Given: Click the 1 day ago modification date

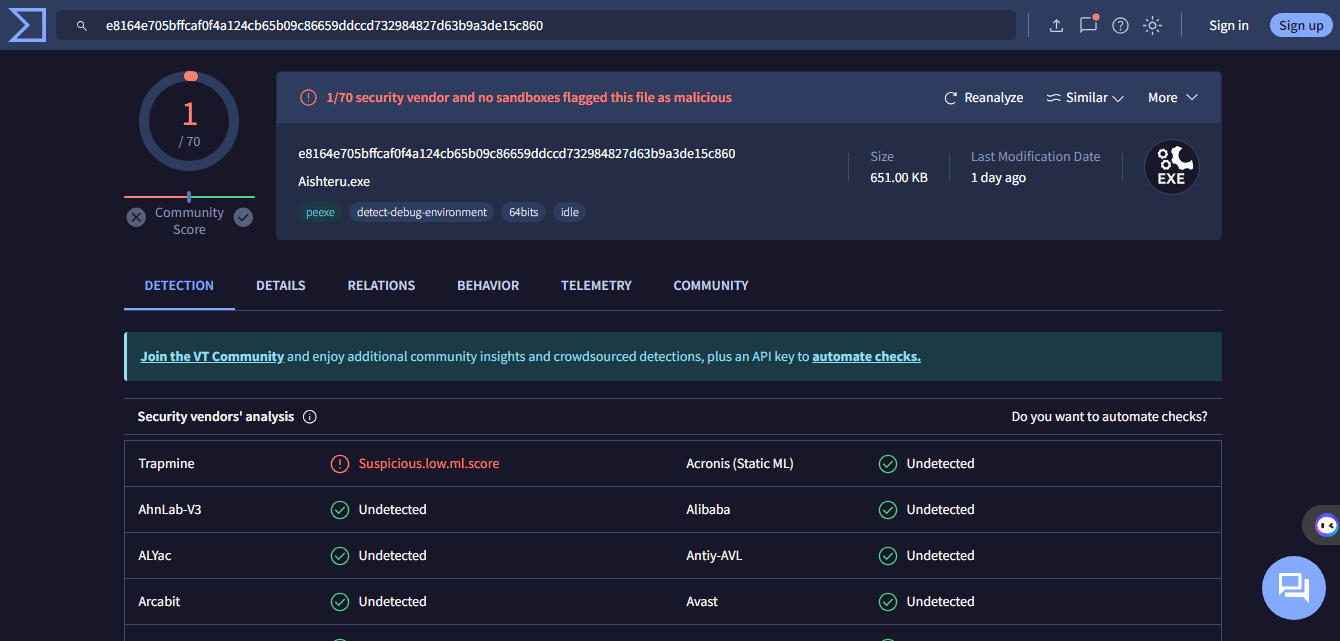Looking at the screenshot, I should point(998,178).
